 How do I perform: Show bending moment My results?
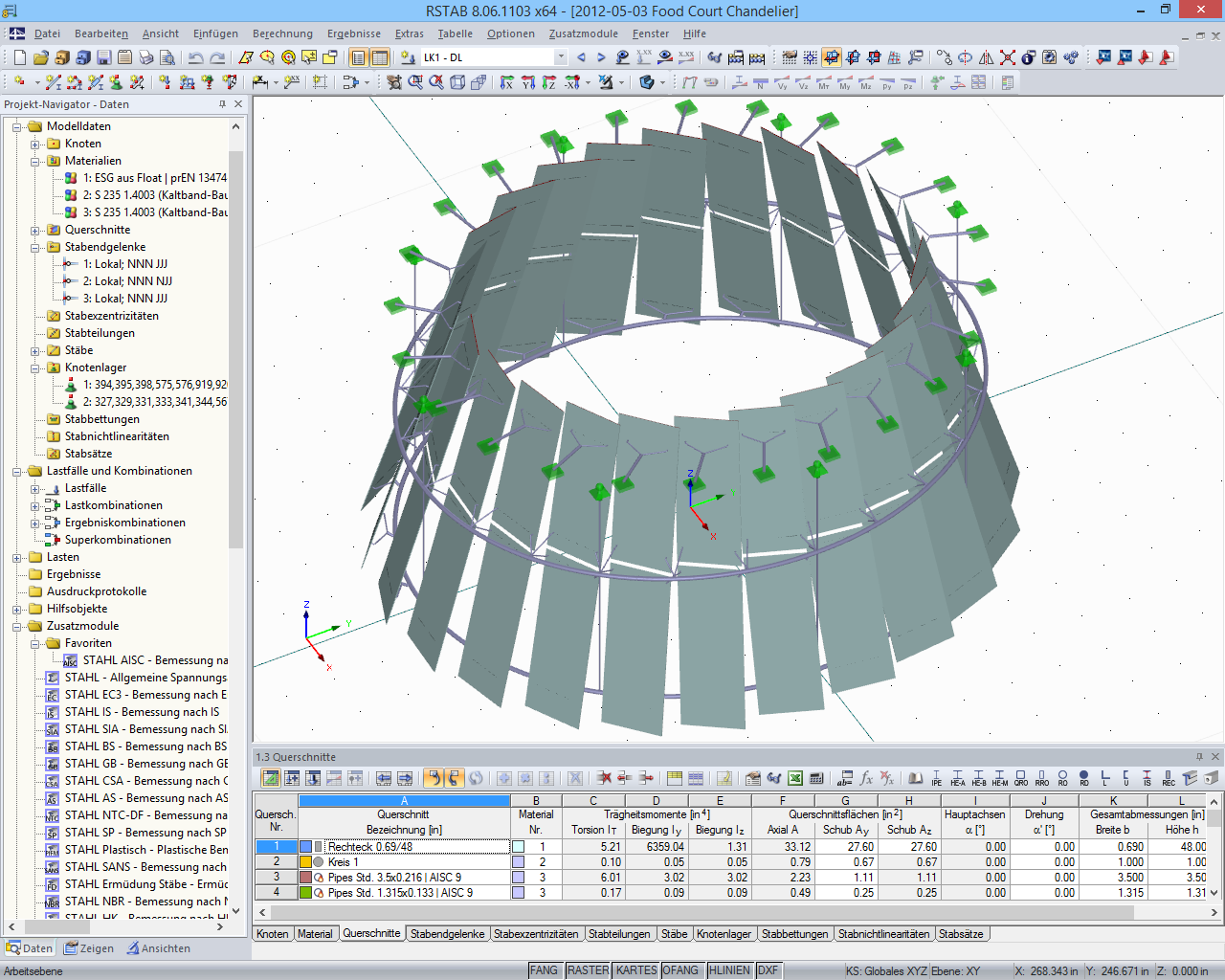(845, 83)
